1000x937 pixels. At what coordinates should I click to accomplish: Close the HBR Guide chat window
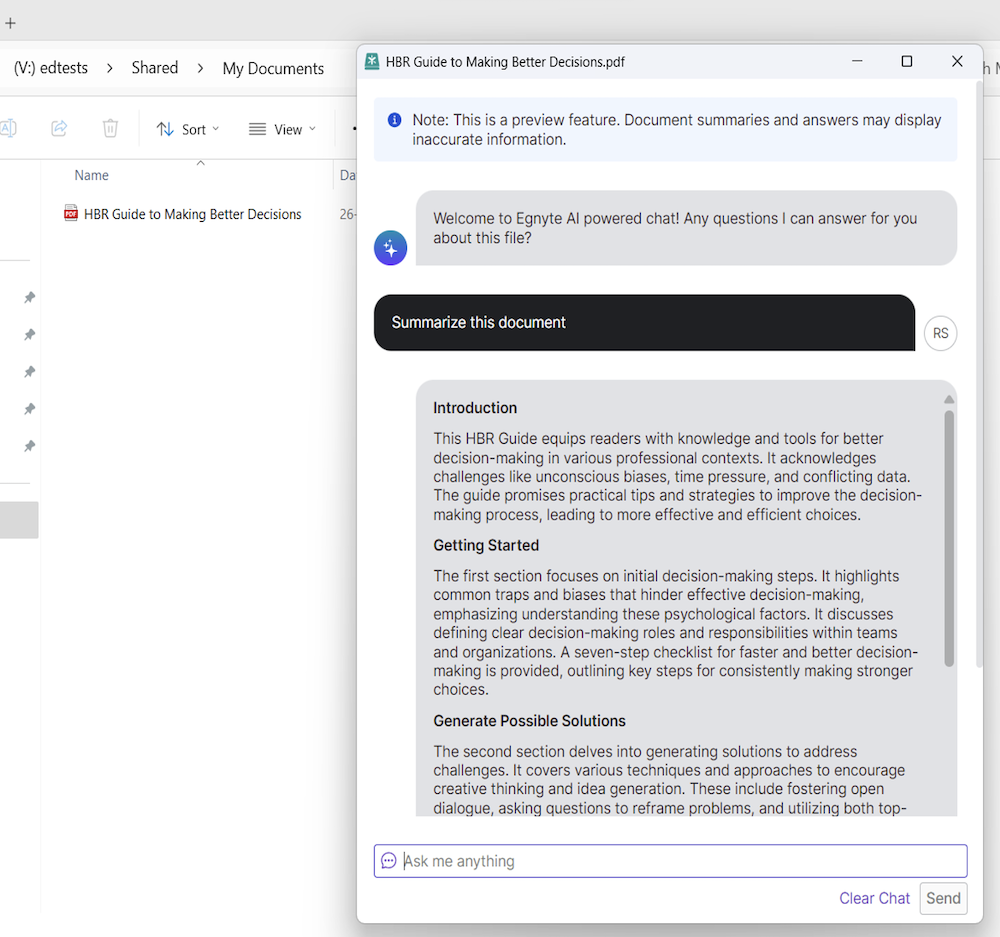click(957, 61)
